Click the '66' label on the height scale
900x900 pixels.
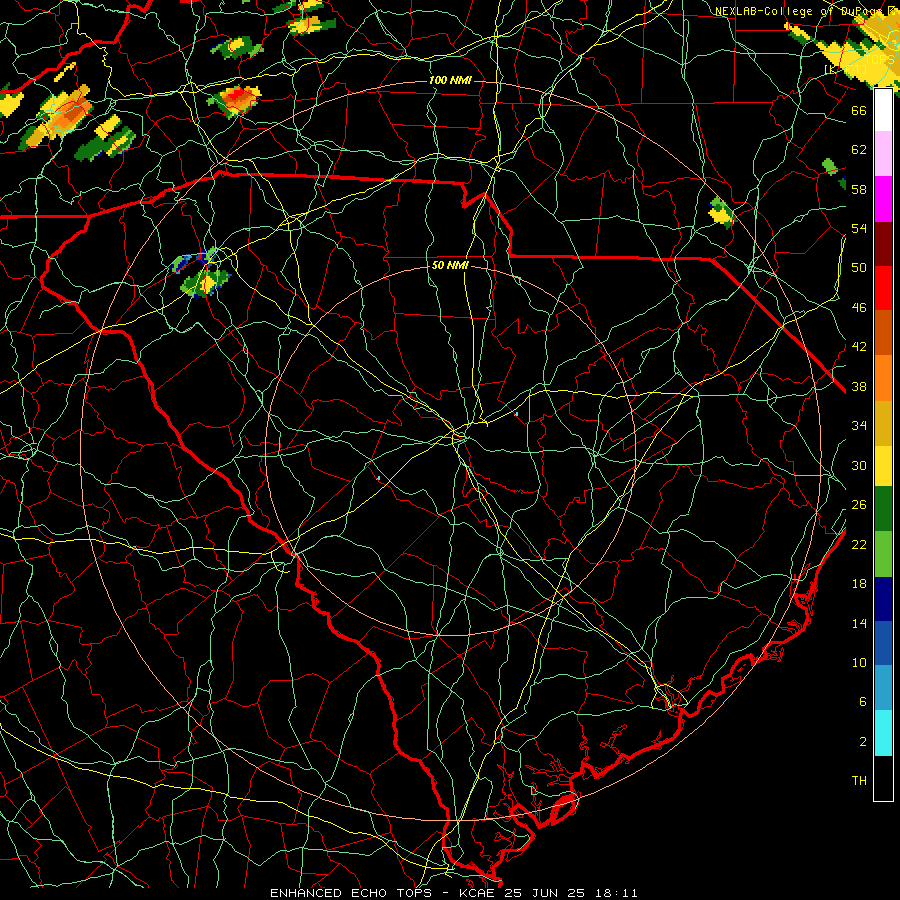click(x=859, y=110)
